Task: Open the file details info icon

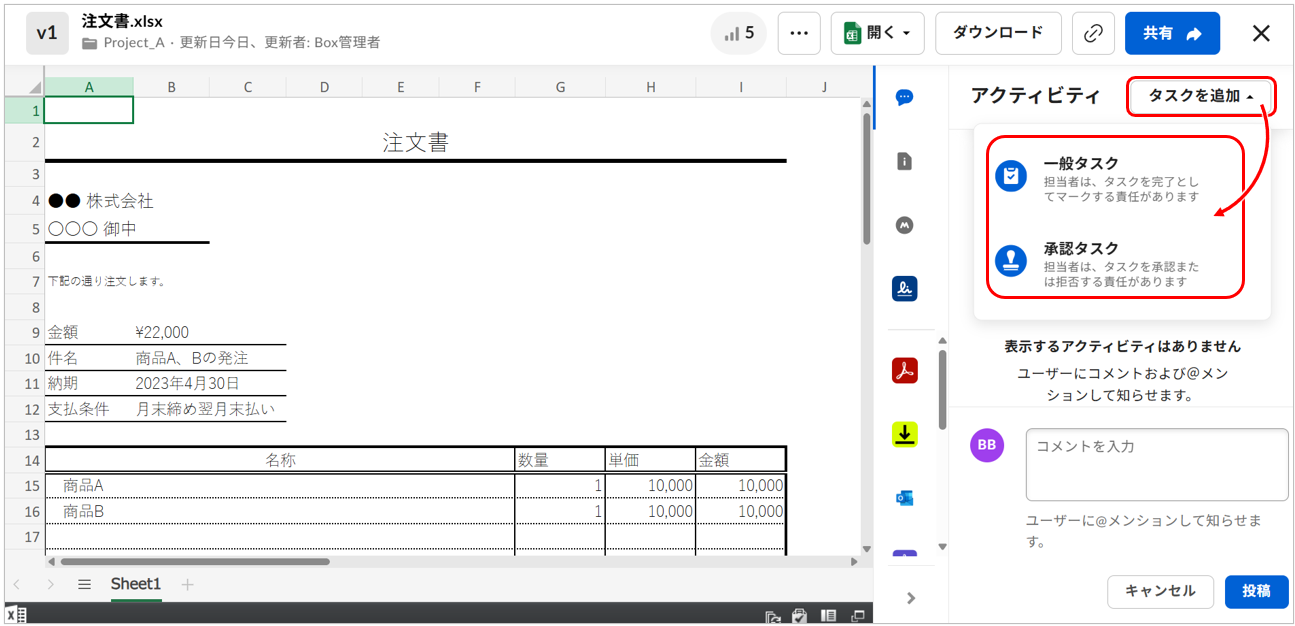Action: (x=904, y=161)
